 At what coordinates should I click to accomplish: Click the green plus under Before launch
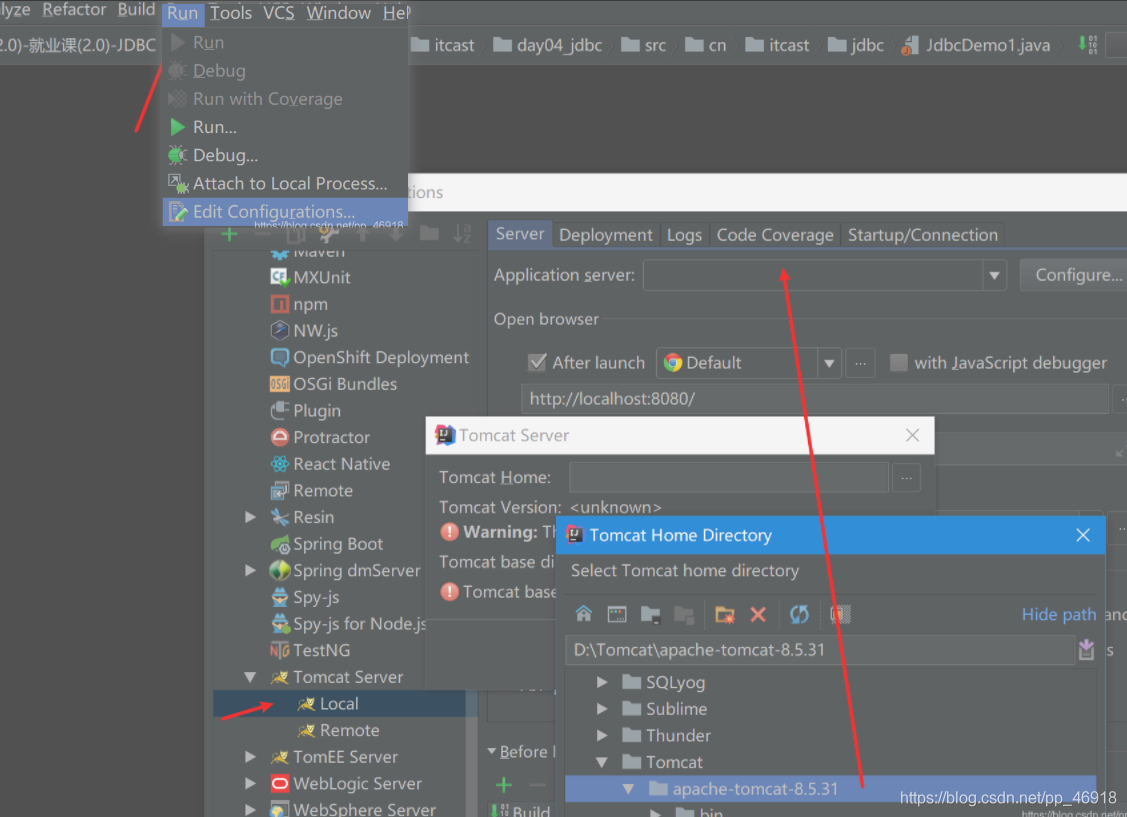(x=505, y=785)
